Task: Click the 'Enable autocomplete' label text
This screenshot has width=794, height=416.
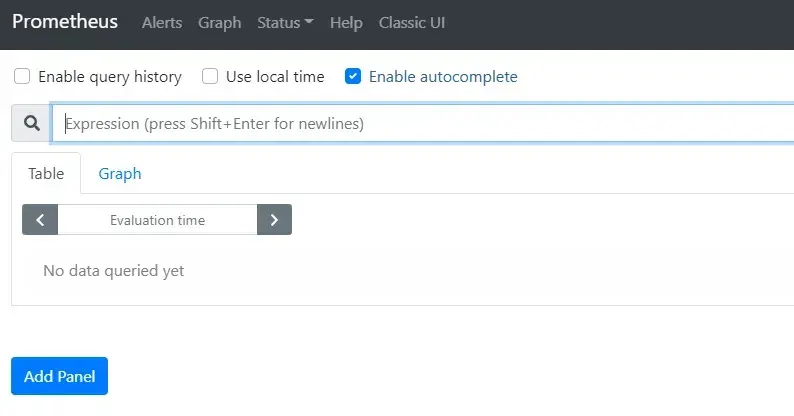Action: click(x=443, y=77)
